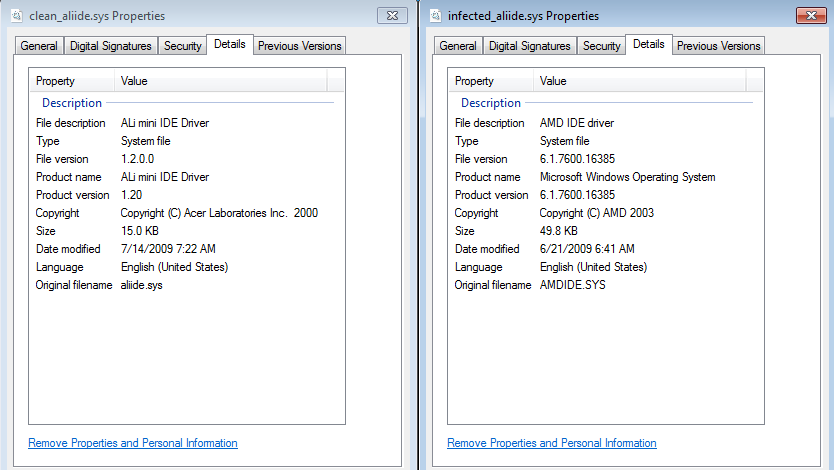Viewport: 834px width, 470px height.
Task: Click file icon in clean_aliide.sys title bar
Action: click(x=17, y=15)
